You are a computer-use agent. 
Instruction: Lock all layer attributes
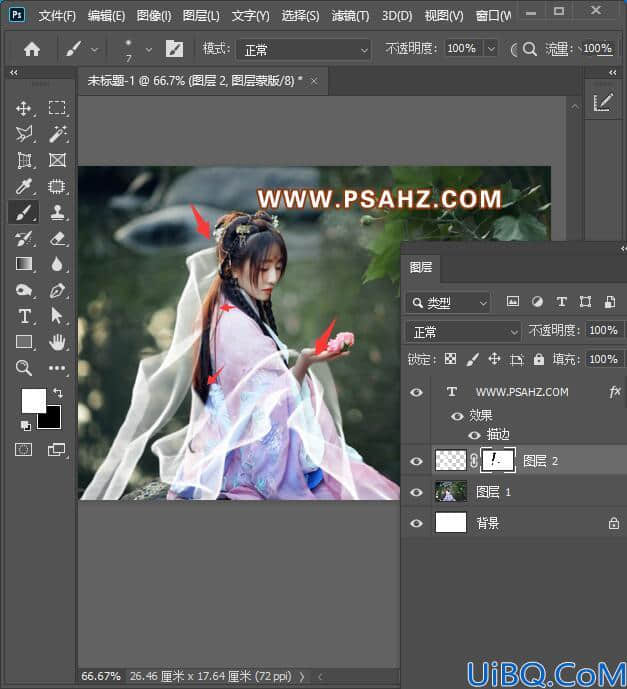pos(539,359)
